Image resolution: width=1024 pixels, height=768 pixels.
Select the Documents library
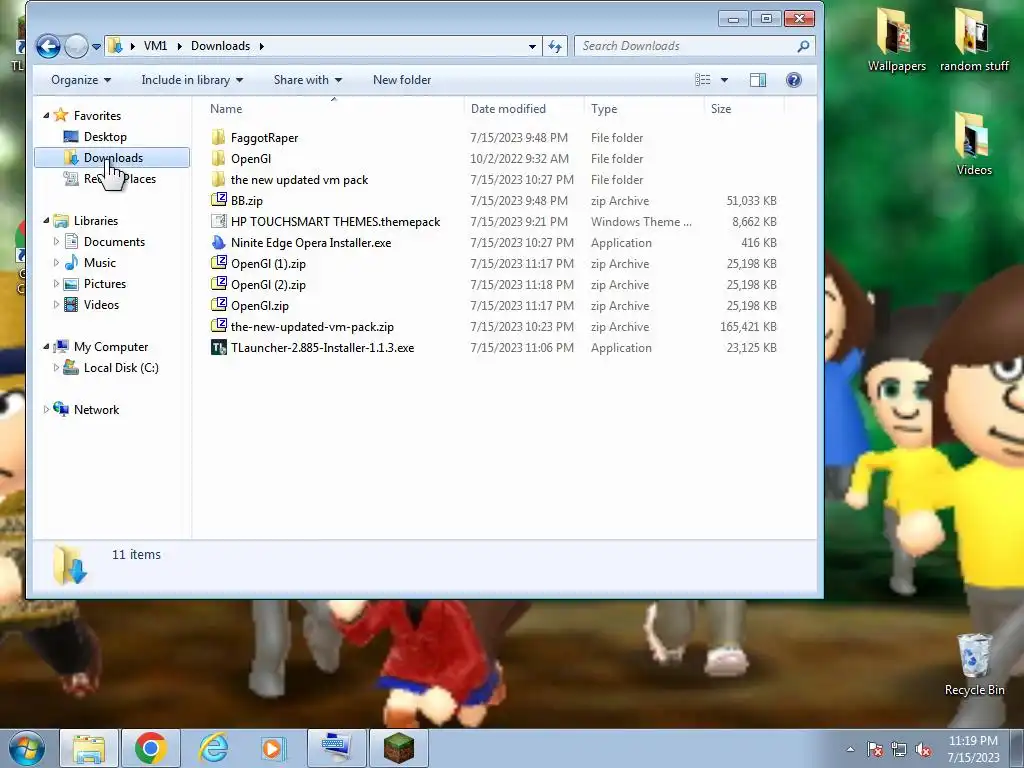point(114,242)
